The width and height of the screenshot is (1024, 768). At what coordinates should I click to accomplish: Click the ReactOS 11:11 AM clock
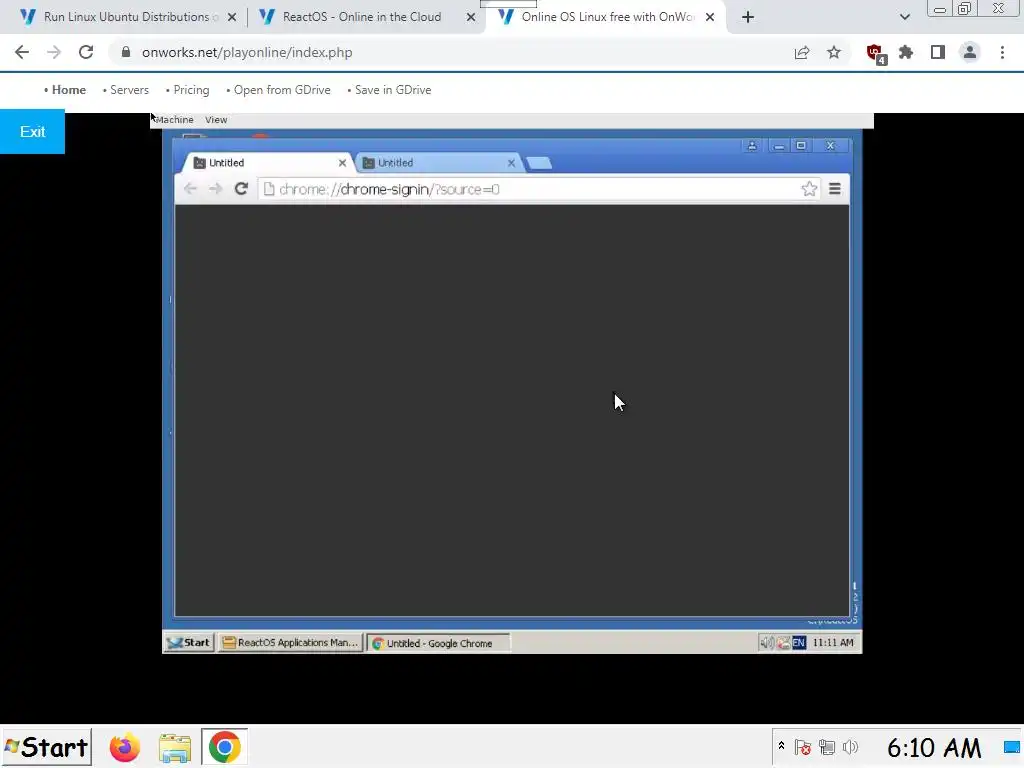click(833, 643)
